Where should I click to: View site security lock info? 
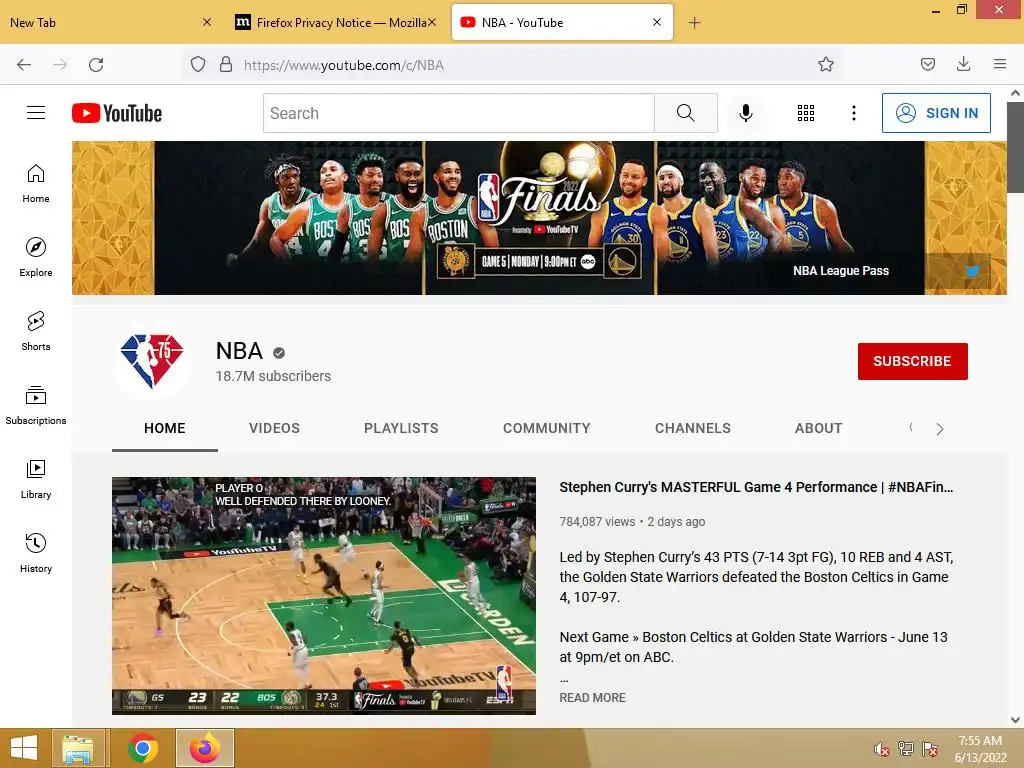pos(226,65)
